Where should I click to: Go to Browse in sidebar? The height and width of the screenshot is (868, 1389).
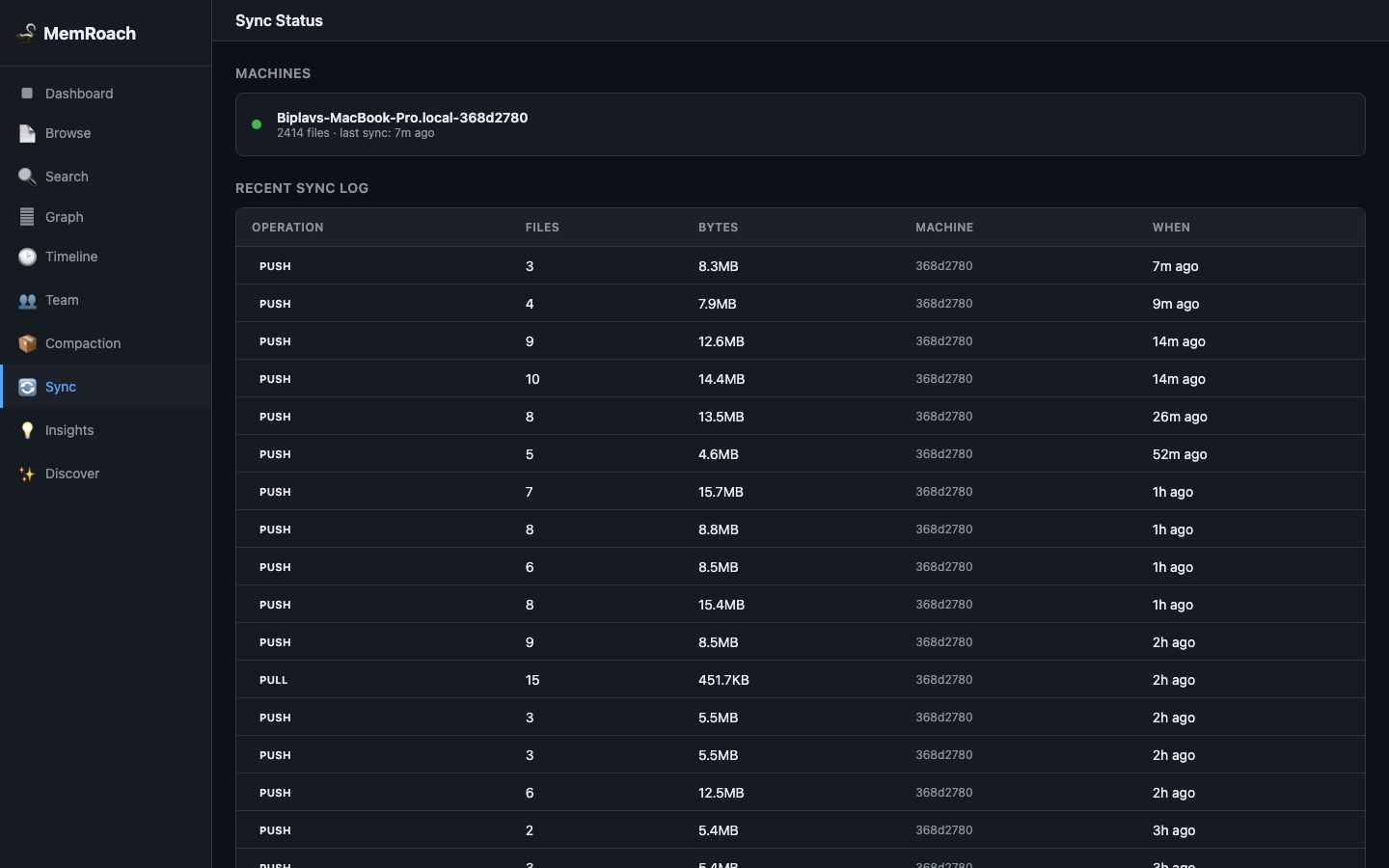coord(106,133)
